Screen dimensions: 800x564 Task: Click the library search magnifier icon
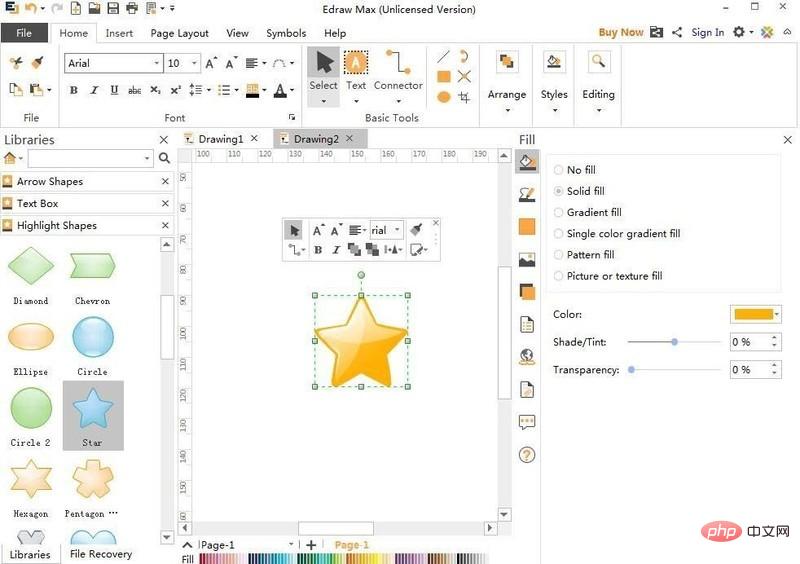coord(164,158)
